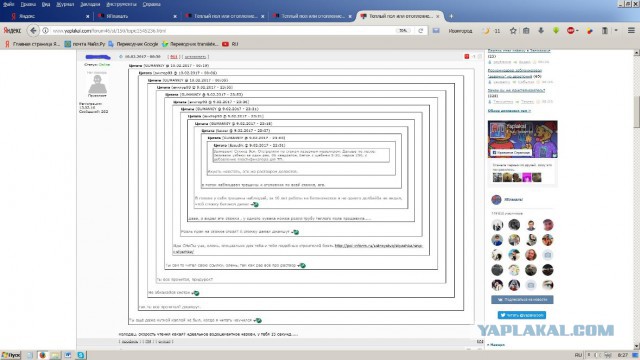Open the Справка menu
Viewport: 640px width, 360px height.
(x=151, y=4)
